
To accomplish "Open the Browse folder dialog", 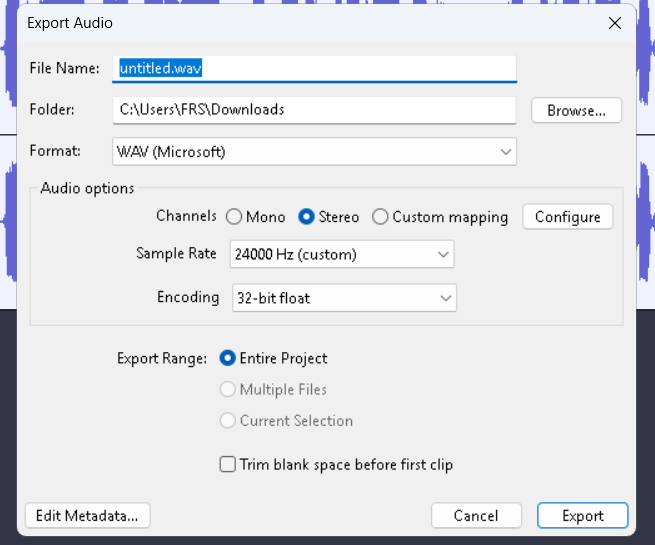I will 576,110.
